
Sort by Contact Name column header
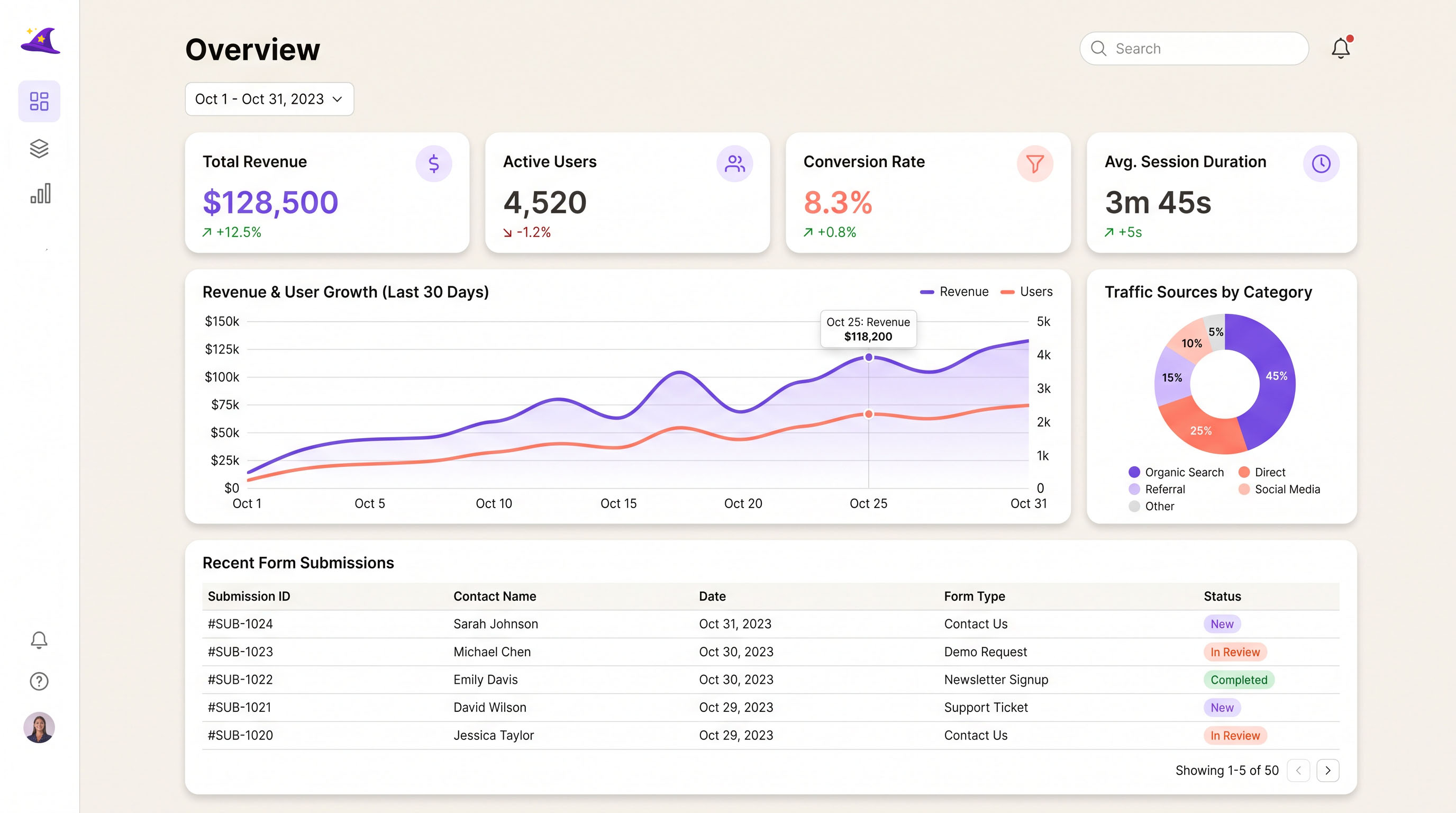click(x=495, y=596)
